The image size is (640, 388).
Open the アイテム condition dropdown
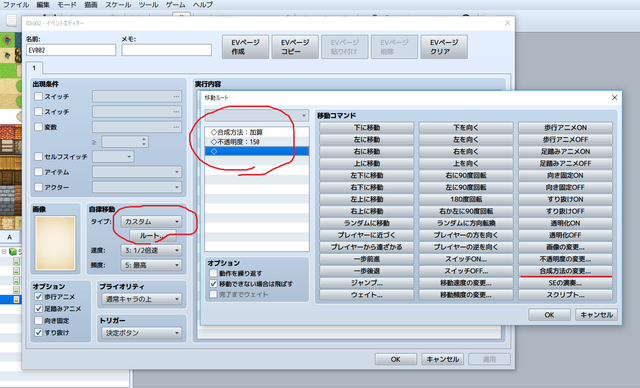tap(137, 172)
